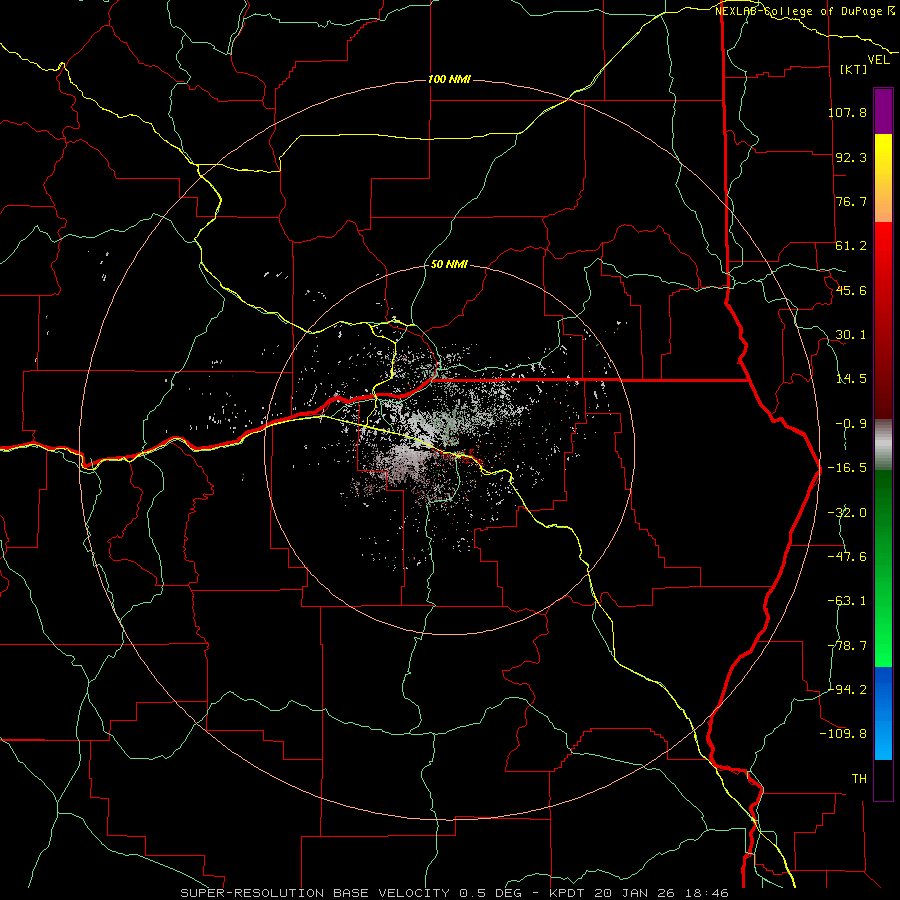The width and height of the screenshot is (900, 900).
Task: Click the red segment of the color bar
Action: (883, 320)
